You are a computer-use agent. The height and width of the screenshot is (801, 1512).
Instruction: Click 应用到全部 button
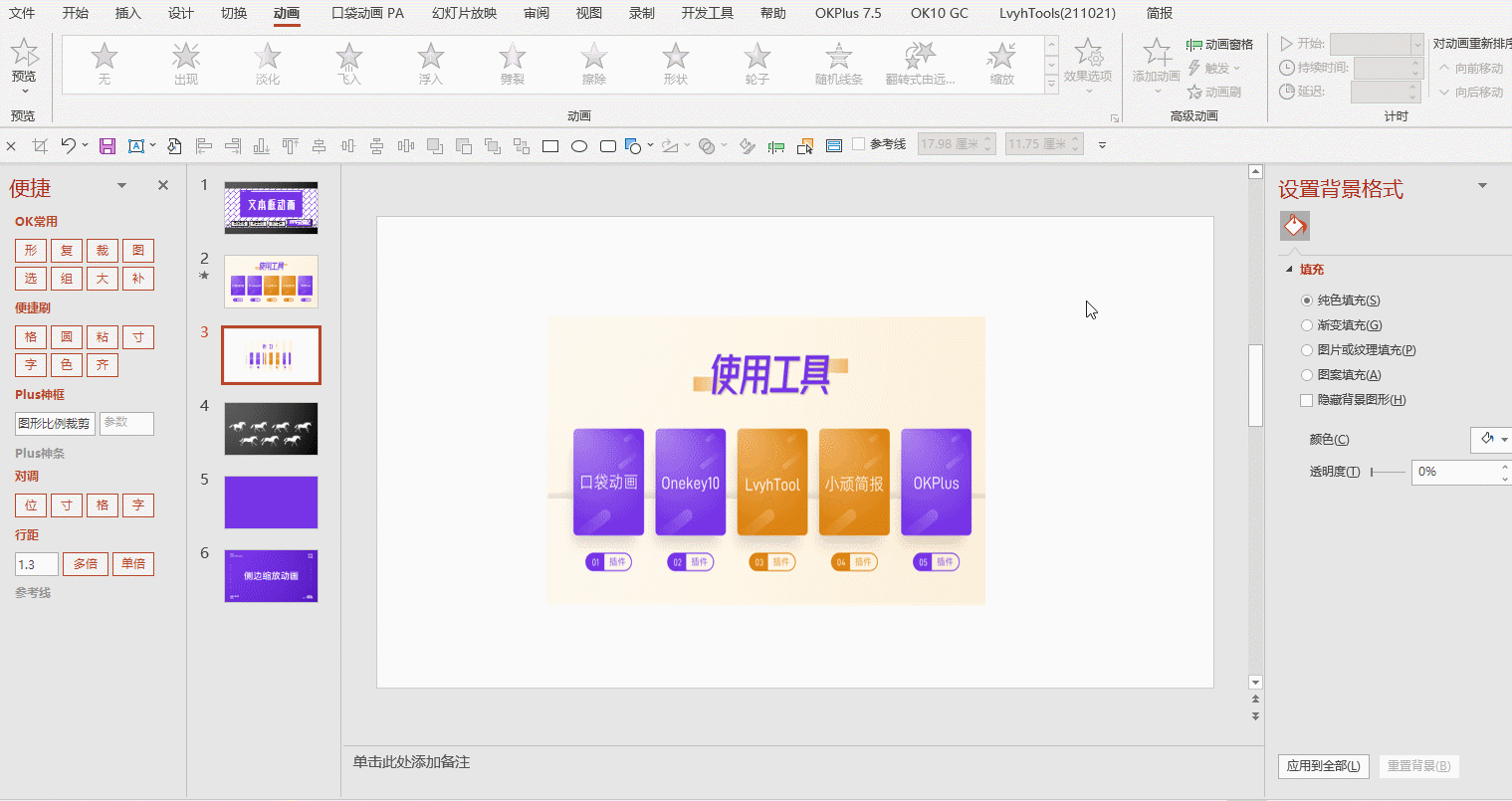tap(1324, 766)
